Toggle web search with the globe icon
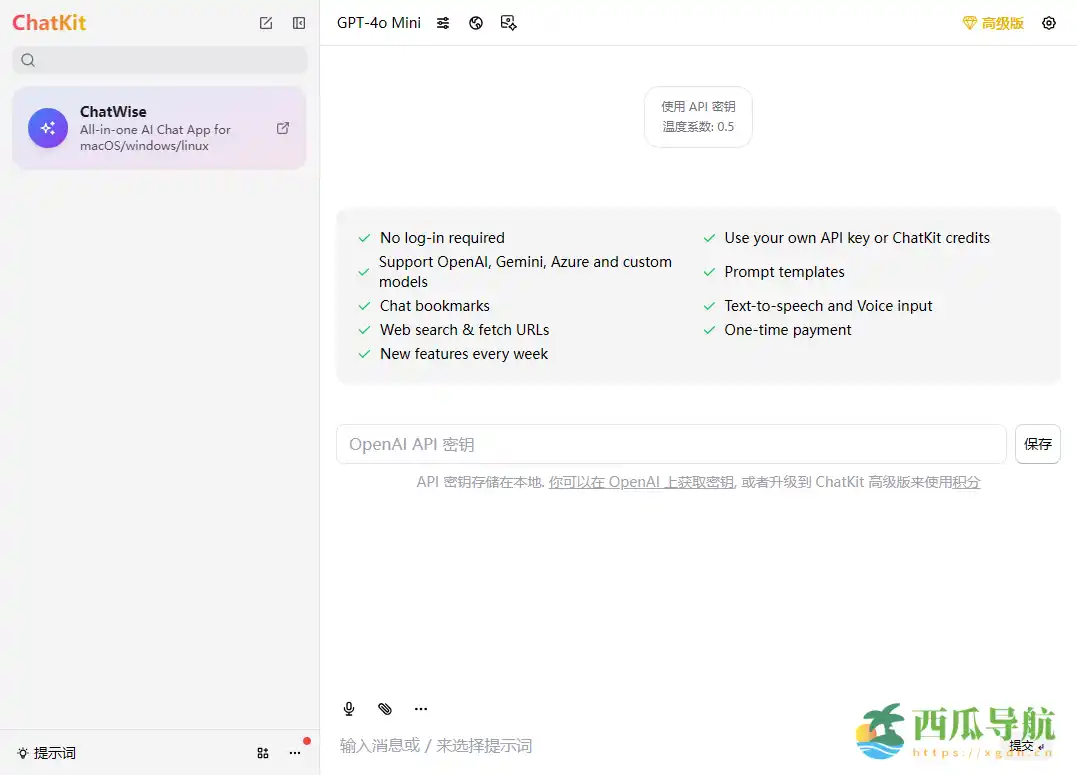The width and height of the screenshot is (1077, 775). pyautogui.click(x=476, y=22)
